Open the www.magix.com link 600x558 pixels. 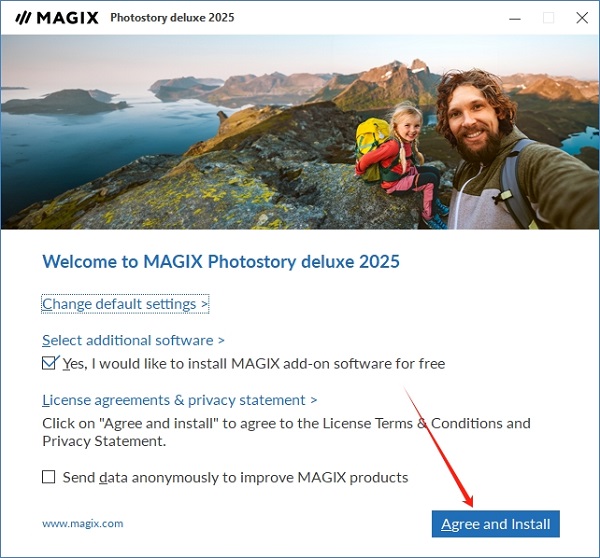click(83, 523)
